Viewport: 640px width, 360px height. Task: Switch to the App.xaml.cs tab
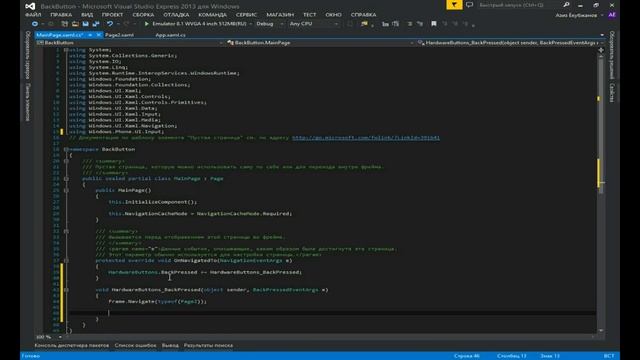tap(171, 35)
